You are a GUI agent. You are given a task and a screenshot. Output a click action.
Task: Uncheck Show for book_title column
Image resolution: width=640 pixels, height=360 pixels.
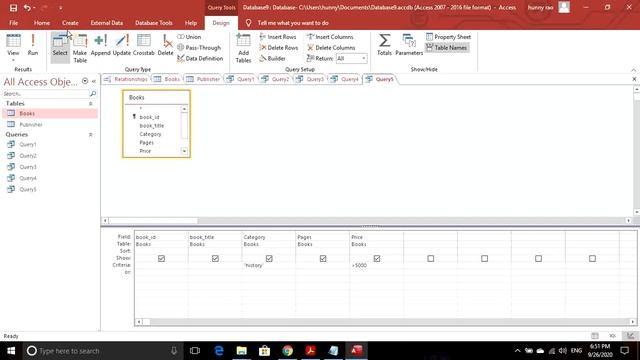coord(215,258)
